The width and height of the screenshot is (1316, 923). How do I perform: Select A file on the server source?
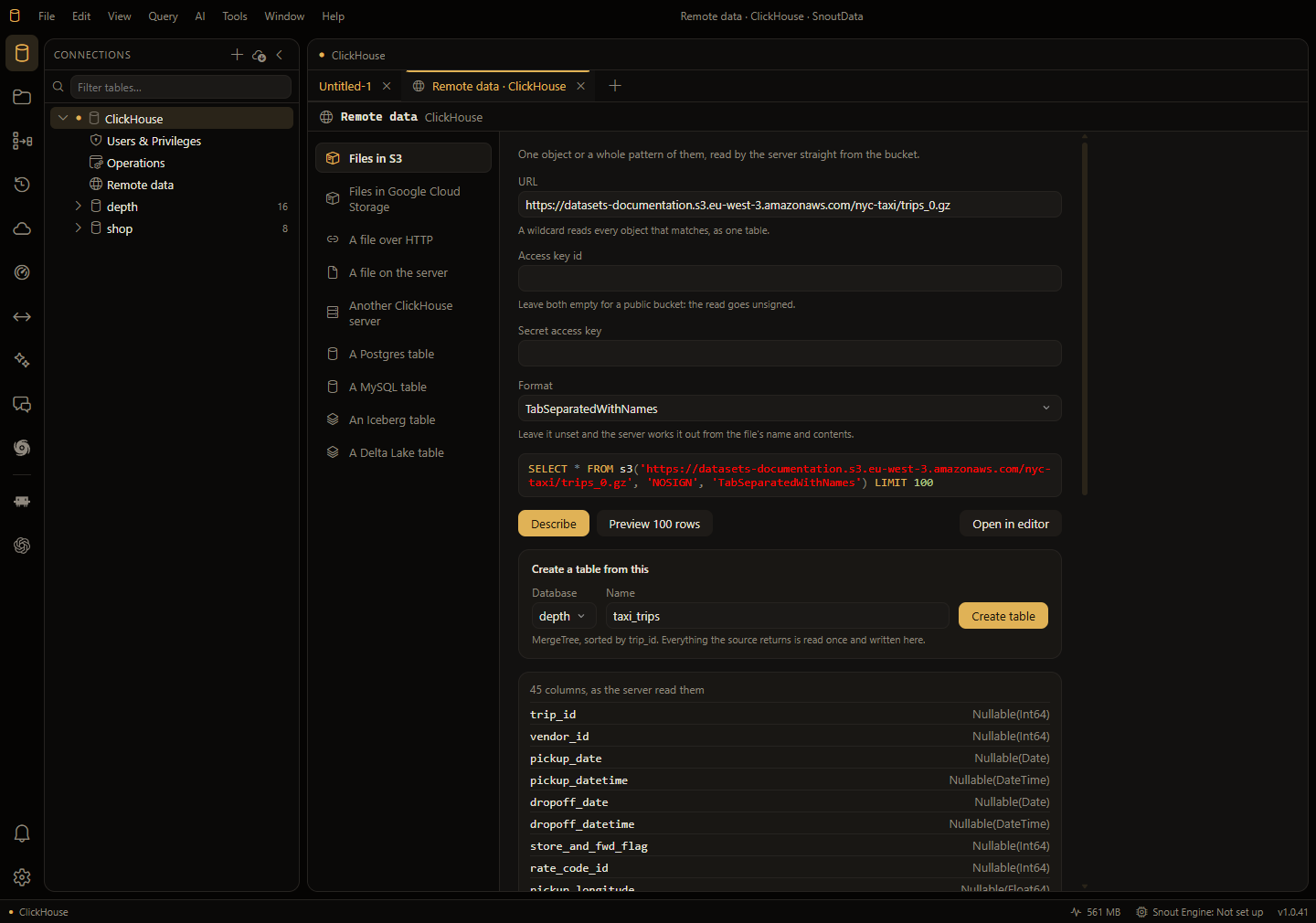click(x=403, y=272)
